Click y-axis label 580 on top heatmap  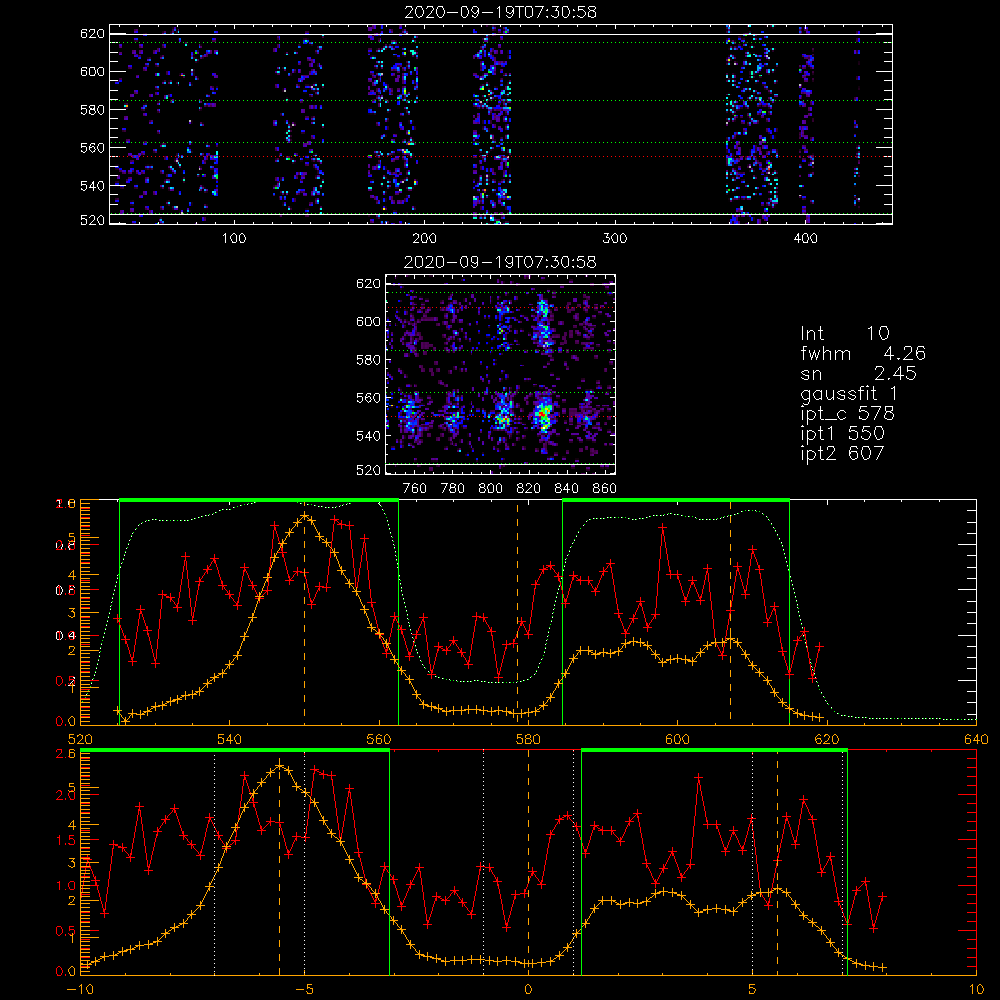point(92,110)
